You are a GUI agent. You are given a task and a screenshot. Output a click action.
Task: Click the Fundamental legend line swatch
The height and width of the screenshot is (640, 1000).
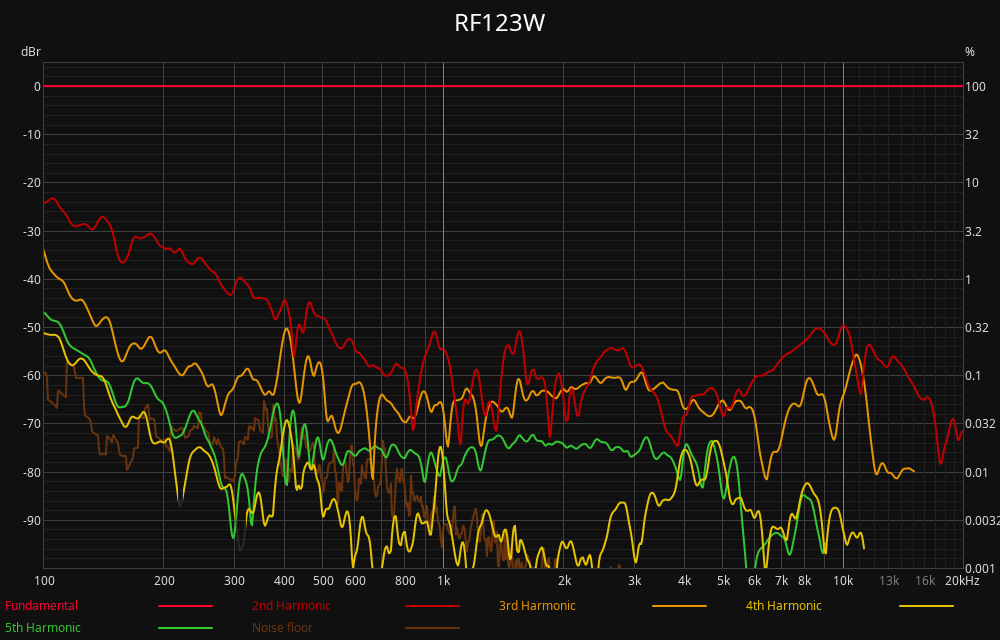(x=185, y=606)
